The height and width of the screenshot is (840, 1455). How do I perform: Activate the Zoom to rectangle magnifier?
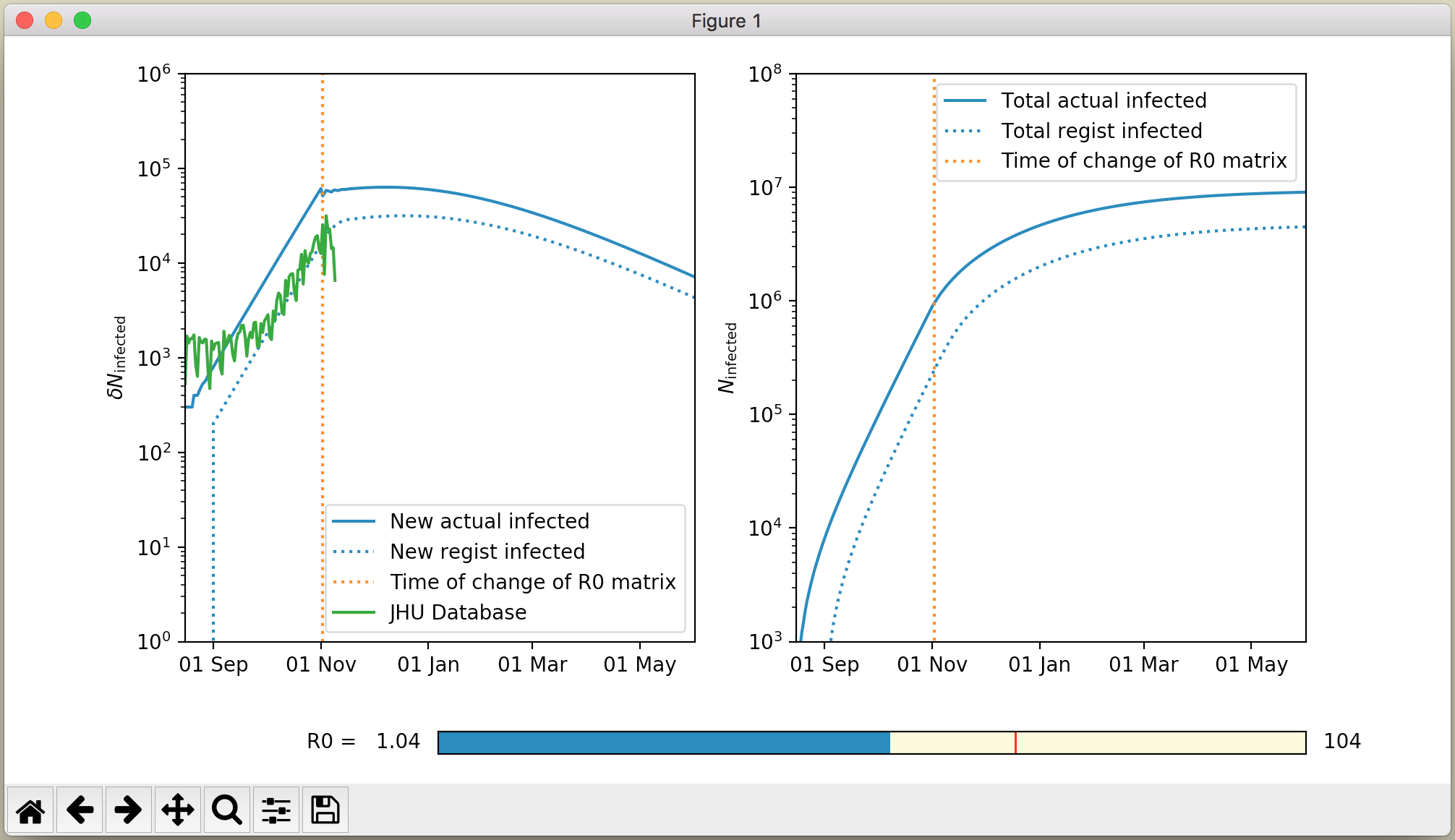227,810
